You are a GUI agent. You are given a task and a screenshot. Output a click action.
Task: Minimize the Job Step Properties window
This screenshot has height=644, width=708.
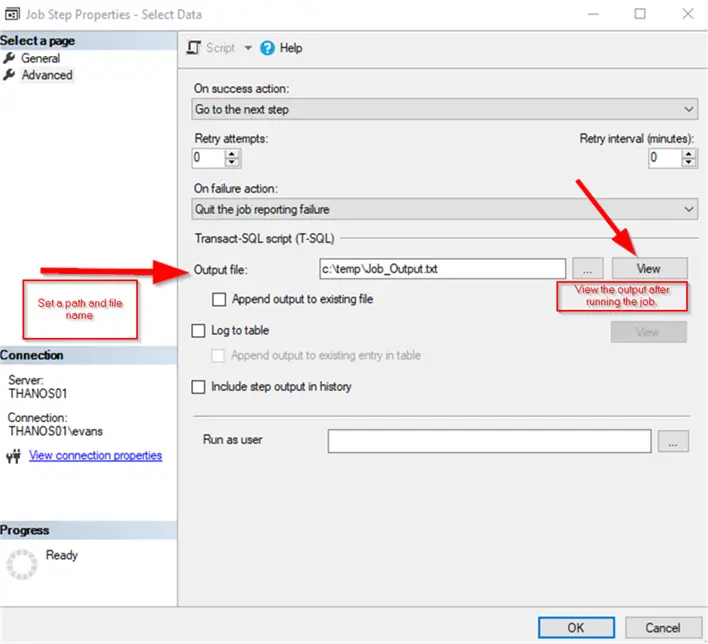pos(593,14)
